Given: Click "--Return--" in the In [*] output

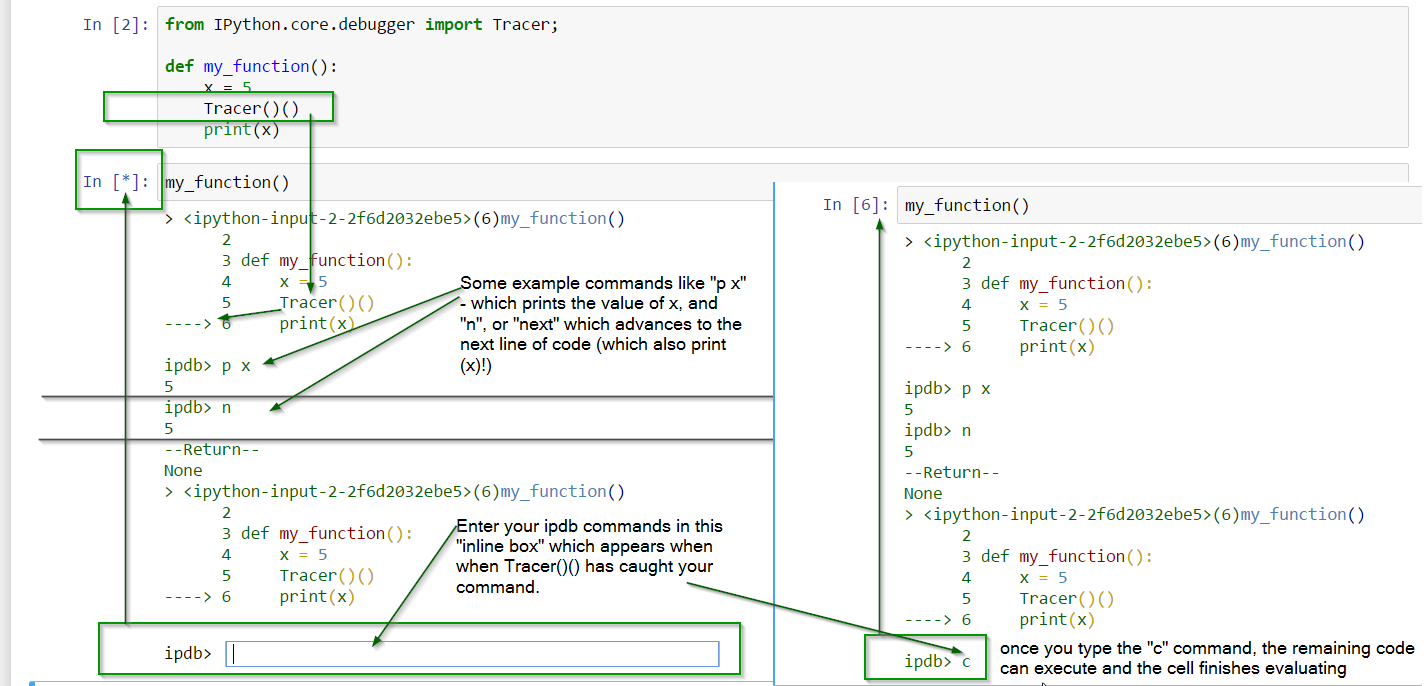Looking at the screenshot, I should click(212, 449).
